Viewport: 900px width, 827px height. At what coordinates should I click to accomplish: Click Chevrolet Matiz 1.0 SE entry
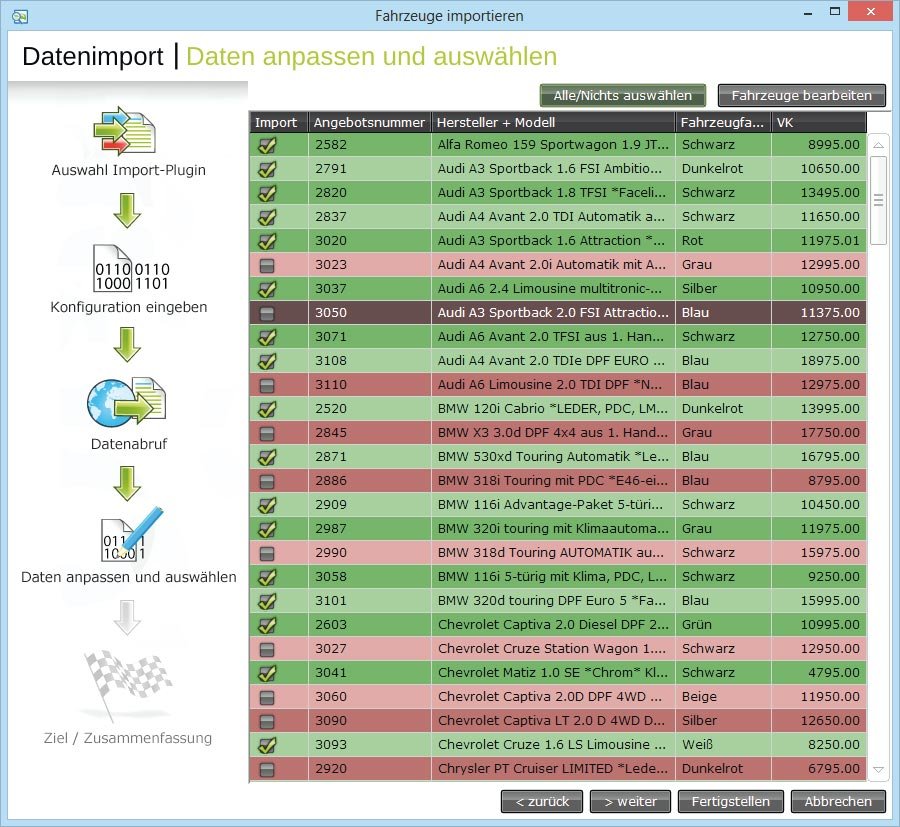pyautogui.click(x=553, y=673)
